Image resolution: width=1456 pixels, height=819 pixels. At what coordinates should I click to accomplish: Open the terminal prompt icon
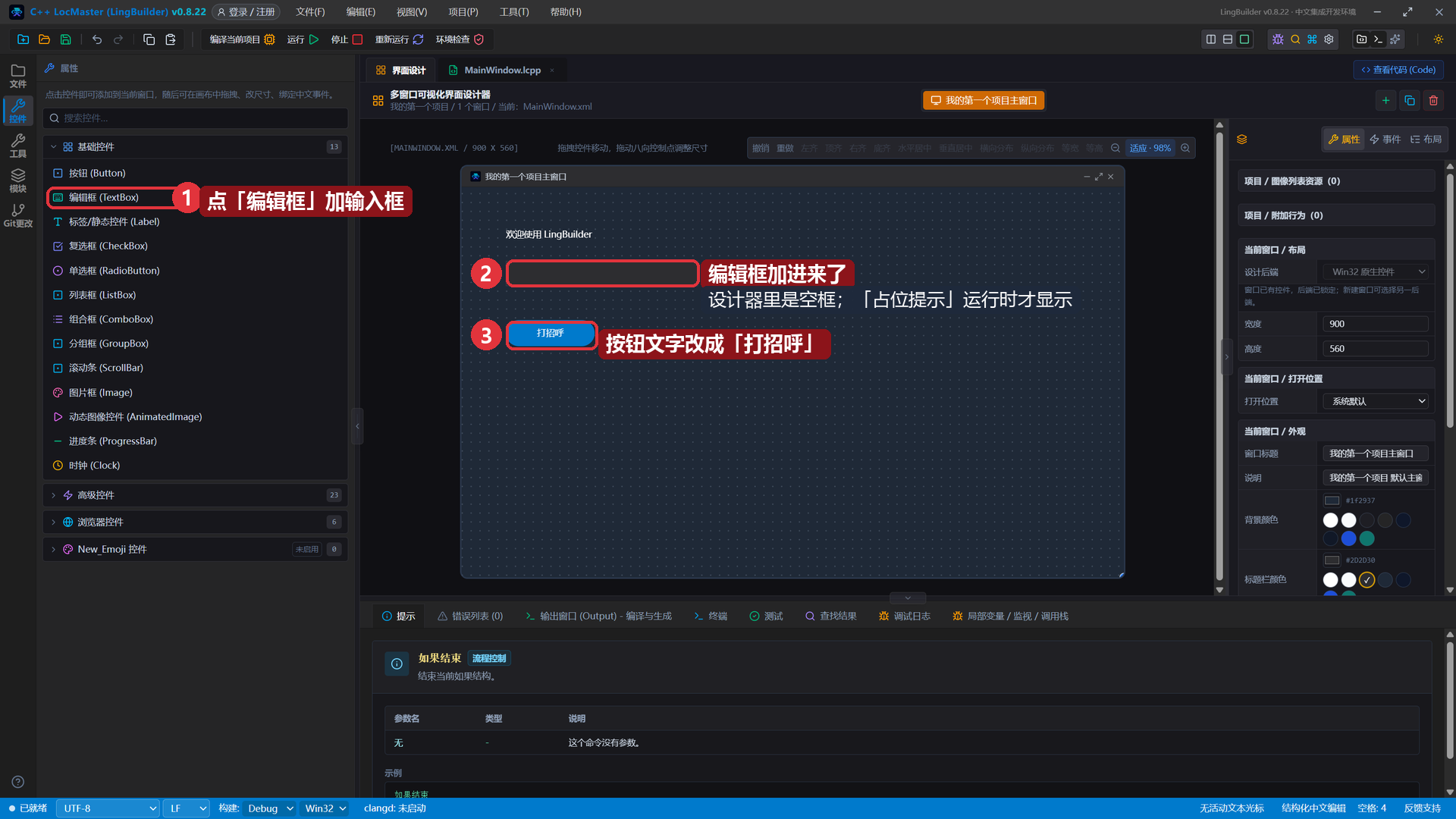pos(1378,39)
